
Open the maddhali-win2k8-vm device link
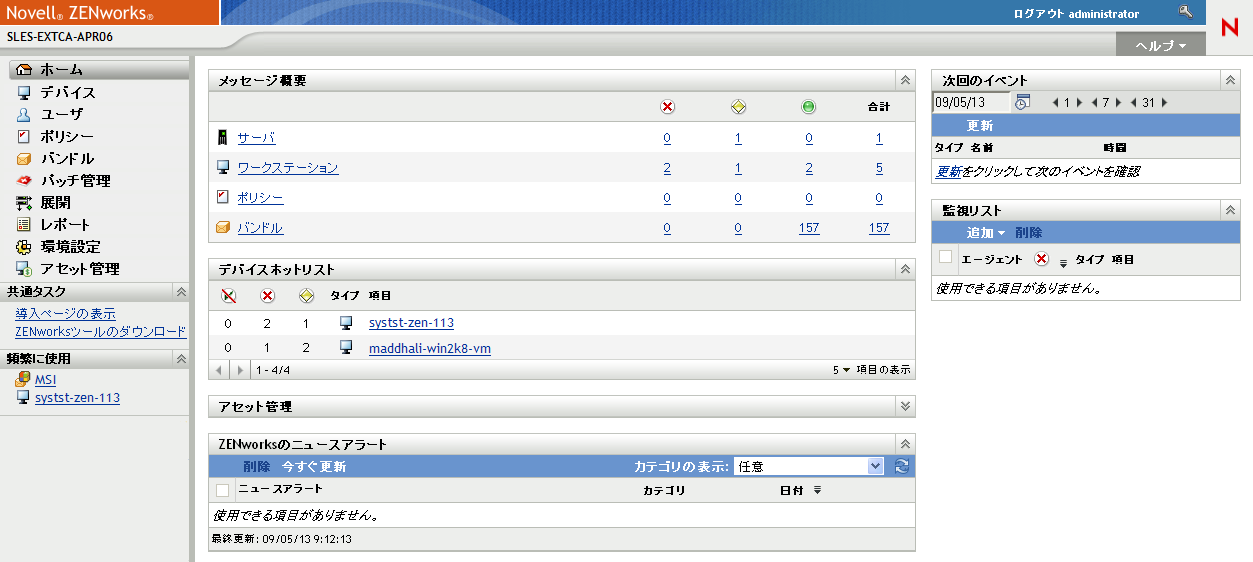[x=430, y=348]
